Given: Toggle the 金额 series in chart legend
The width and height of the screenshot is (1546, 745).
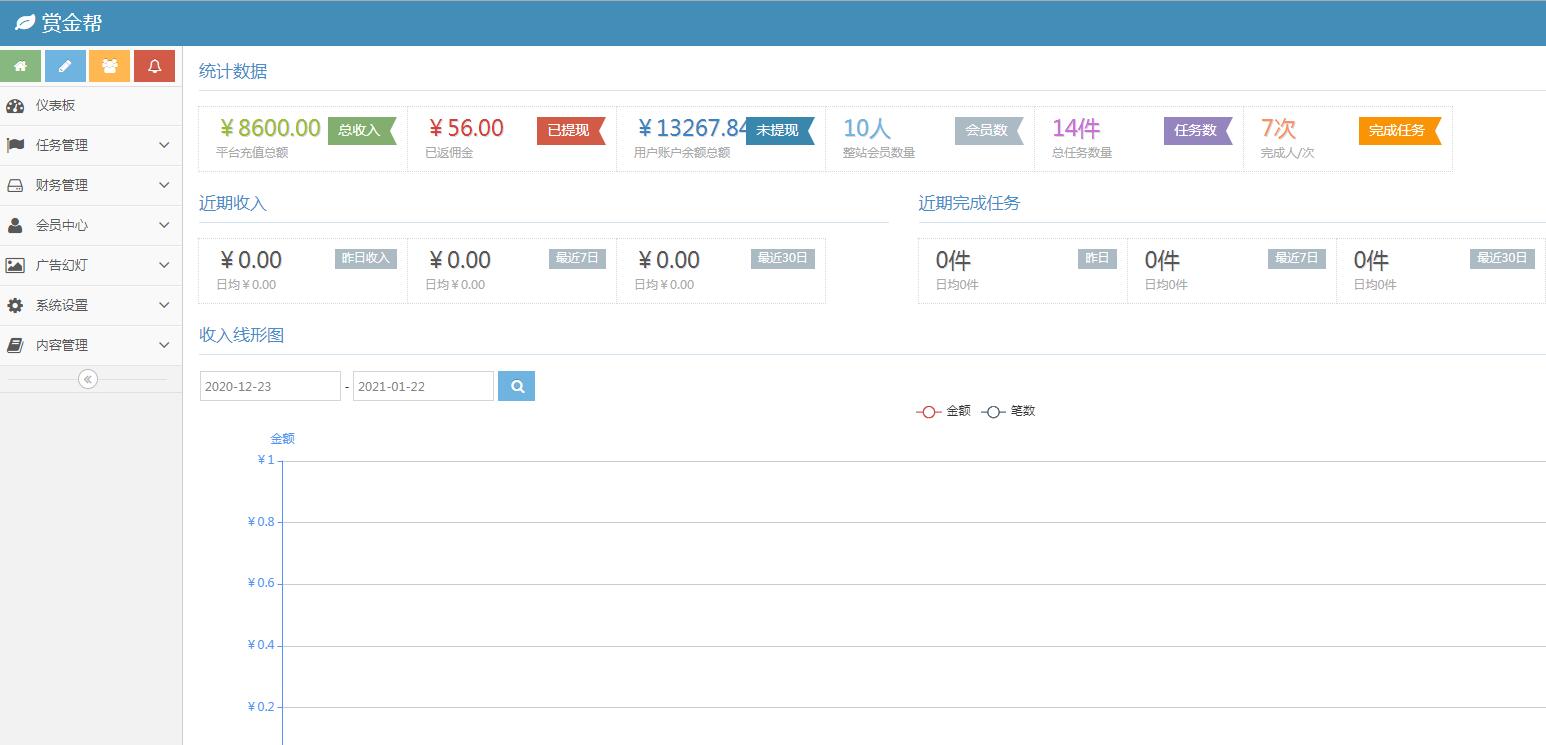Looking at the screenshot, I should (943, 411).
